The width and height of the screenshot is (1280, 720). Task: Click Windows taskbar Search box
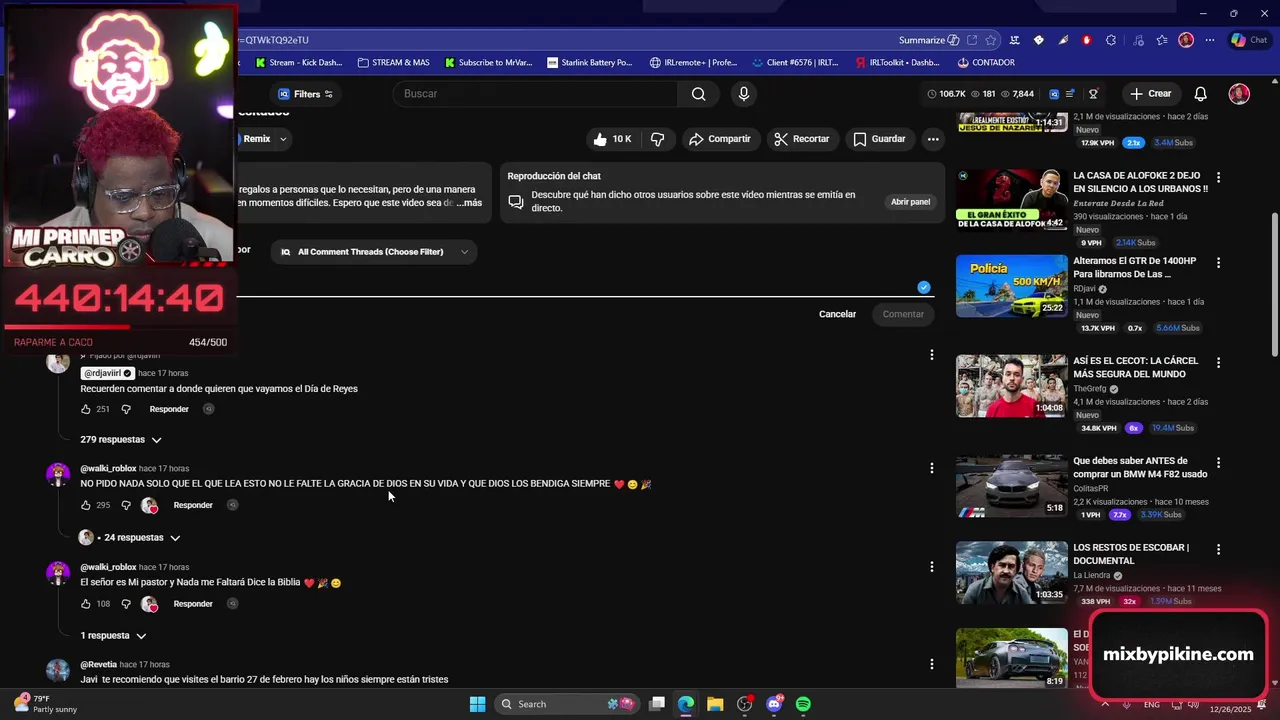tap(568, 704)
